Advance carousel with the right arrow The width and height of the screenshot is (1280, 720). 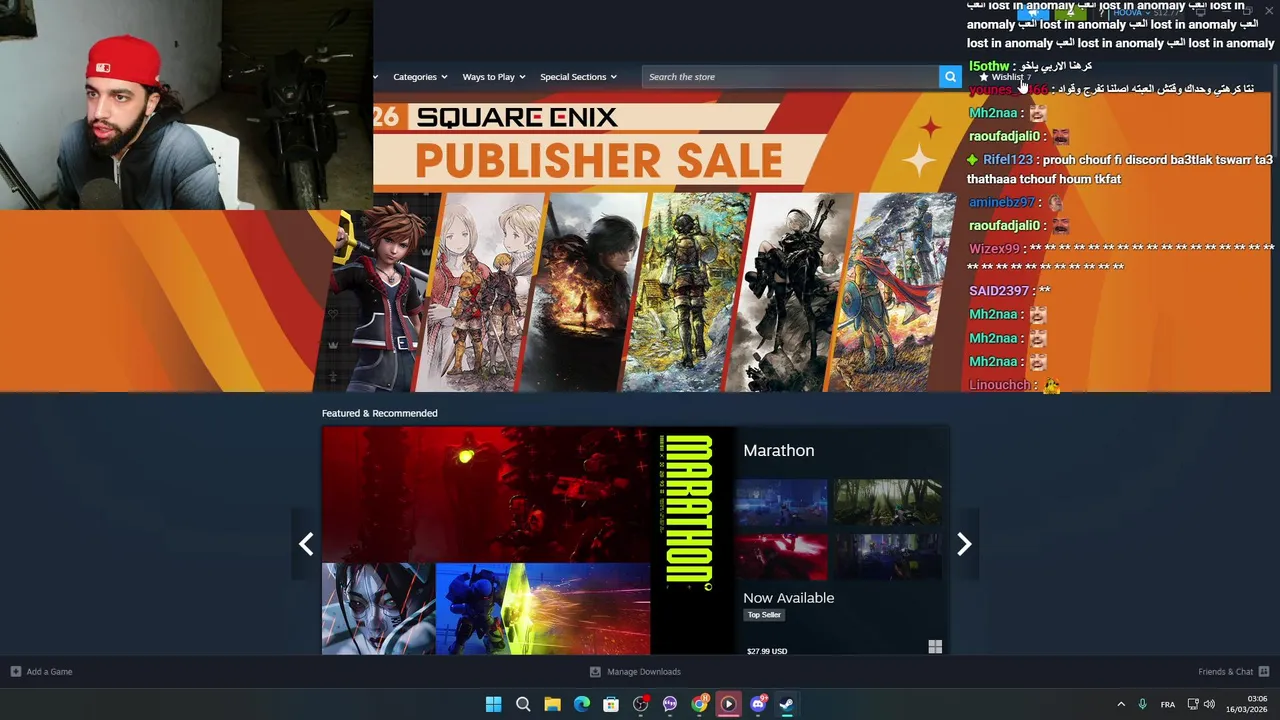[x=964, y=544]
